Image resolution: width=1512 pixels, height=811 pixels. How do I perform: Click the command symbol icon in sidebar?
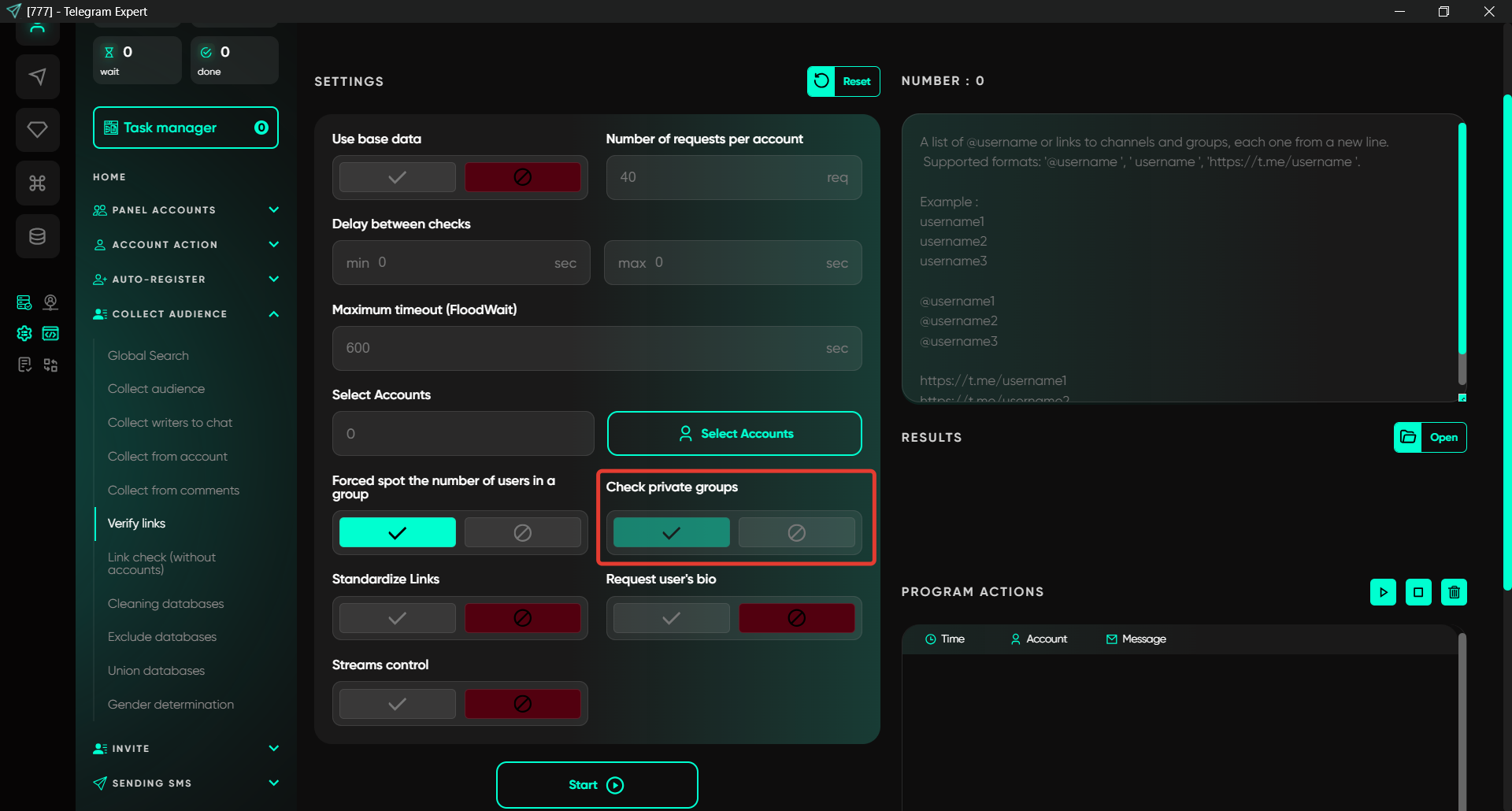37,183
